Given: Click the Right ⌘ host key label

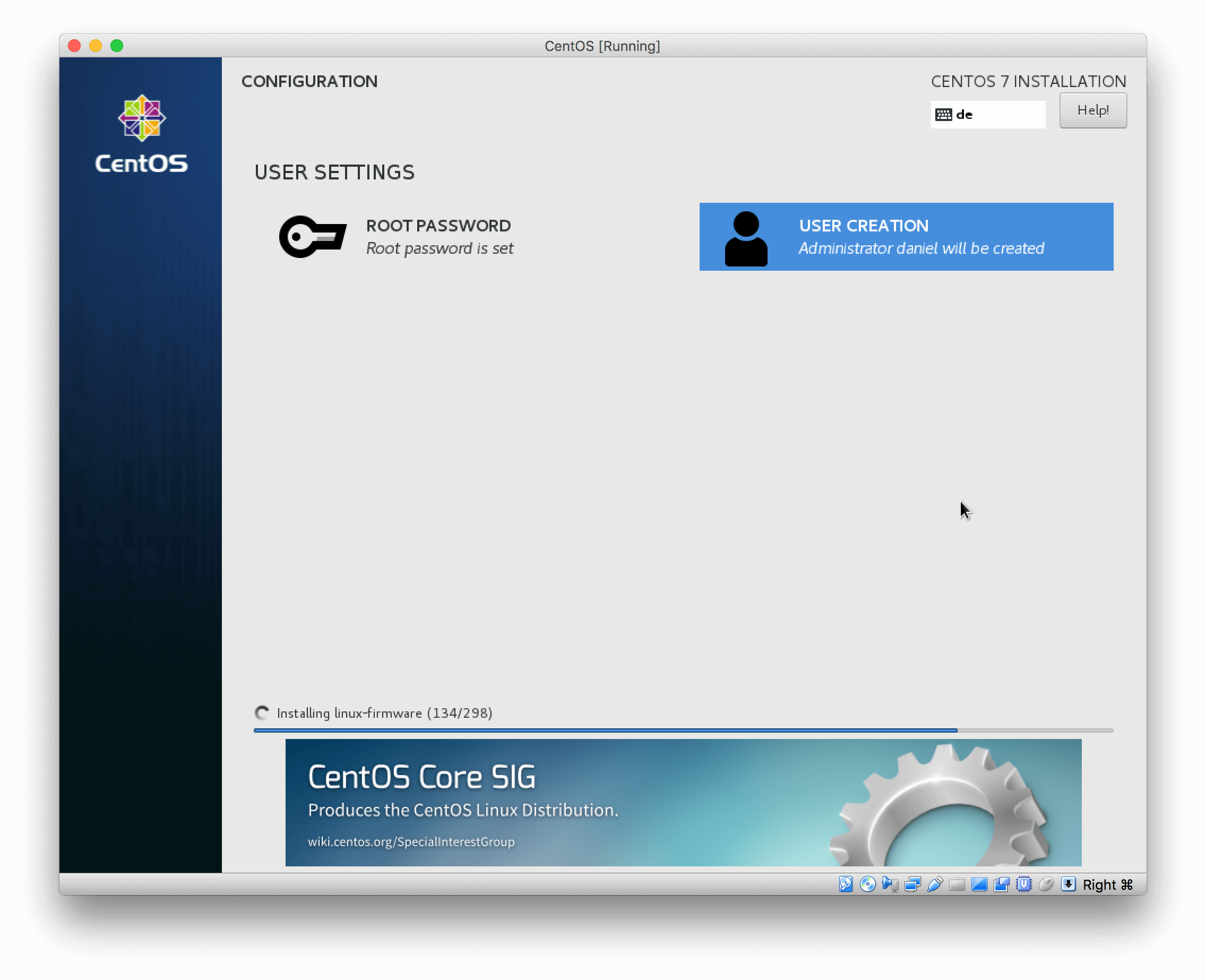Looking at the screenshot, I should pyautogui.click(x=1107, y=884).
